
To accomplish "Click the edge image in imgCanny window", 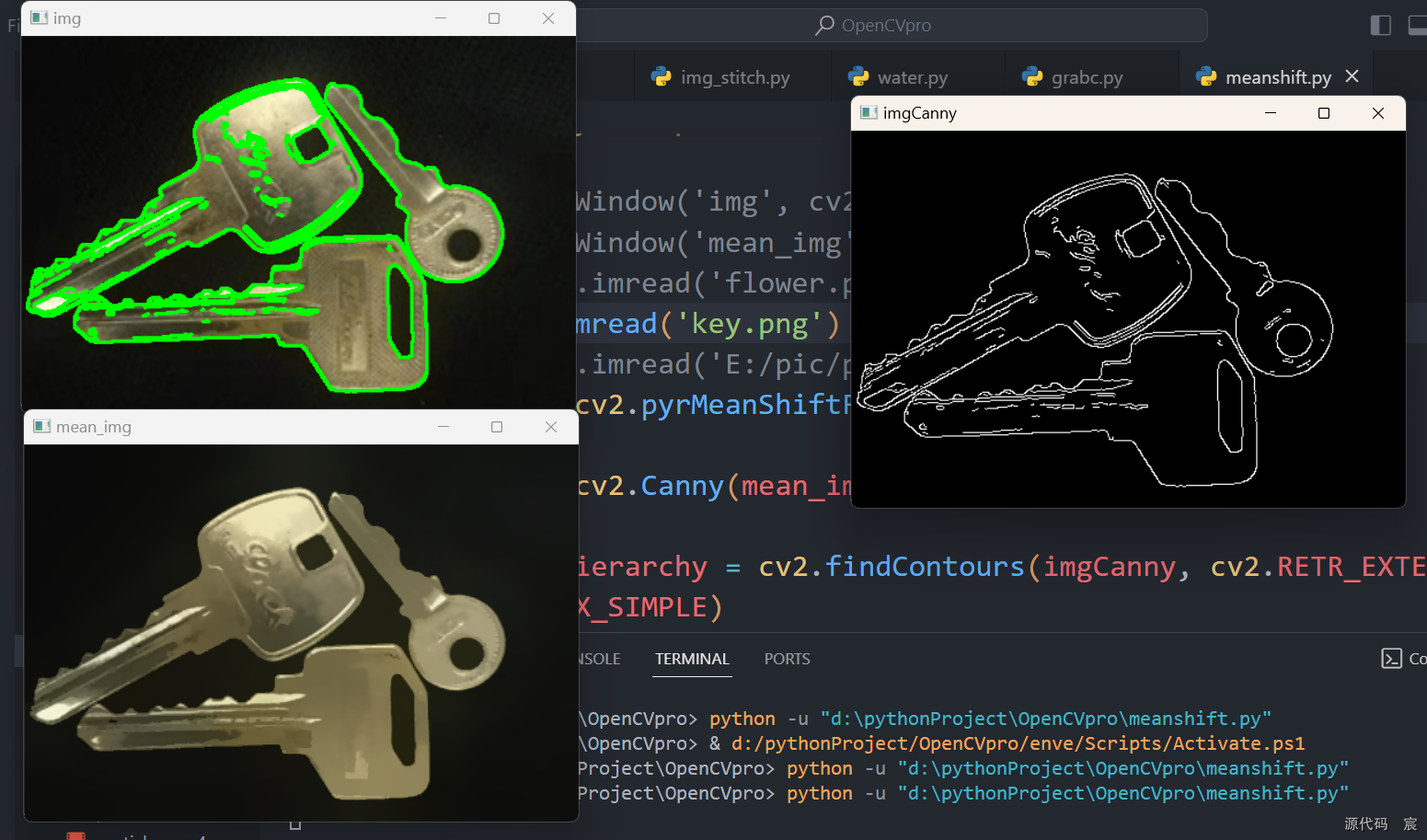I will click(1128, 318).
